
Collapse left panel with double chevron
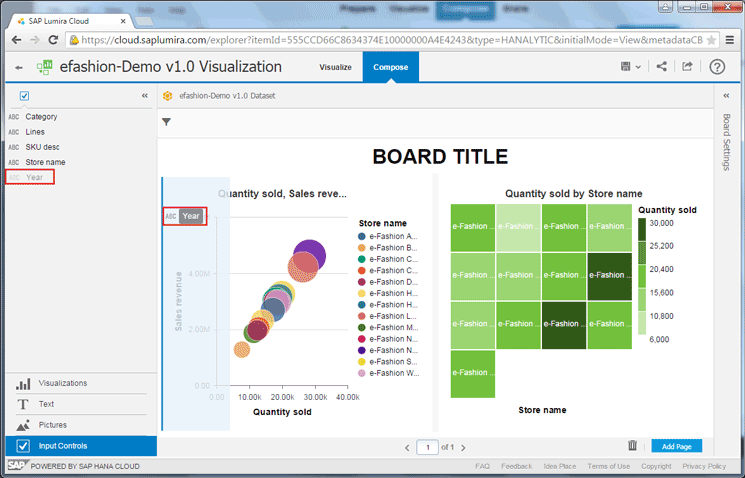[x=145, y=96]
